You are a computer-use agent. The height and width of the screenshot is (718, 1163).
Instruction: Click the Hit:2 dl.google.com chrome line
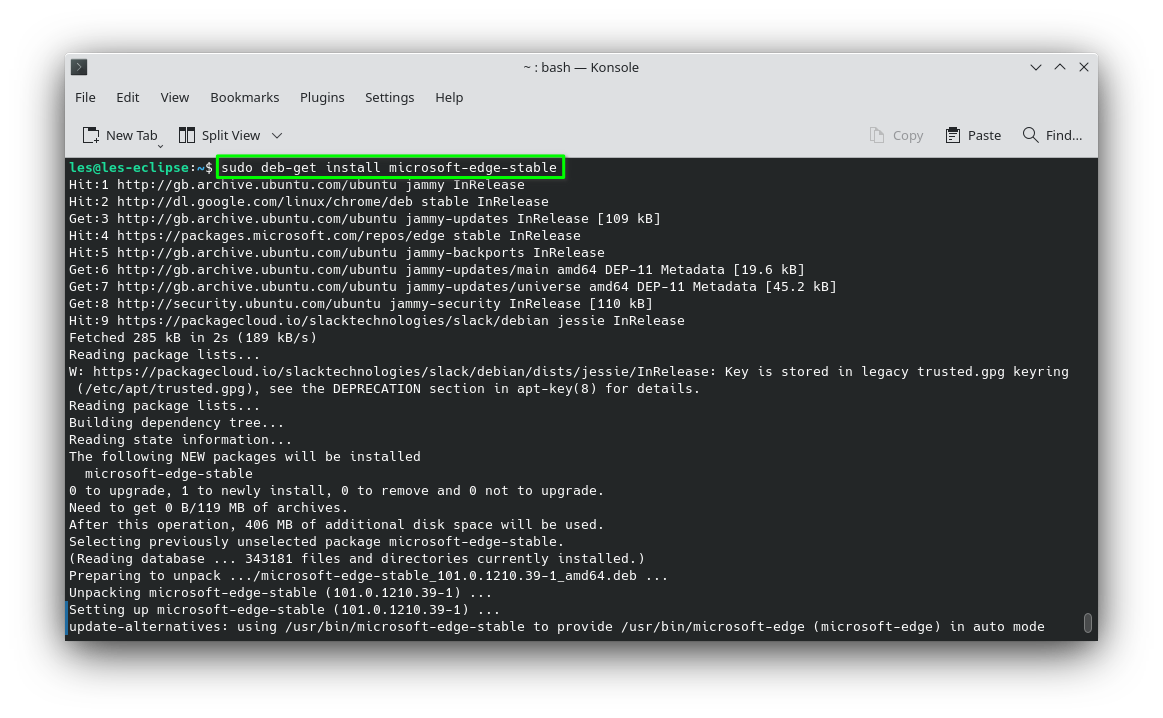coord(309,202)
